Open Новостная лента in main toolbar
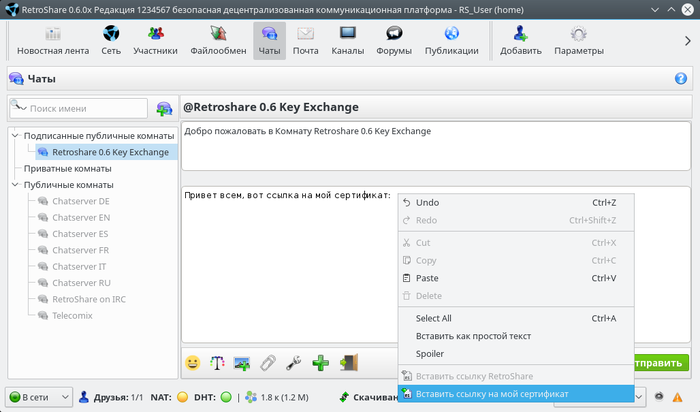Image resolution: width=700 pixels, height=412 pixels. click(x=53, y=41)
